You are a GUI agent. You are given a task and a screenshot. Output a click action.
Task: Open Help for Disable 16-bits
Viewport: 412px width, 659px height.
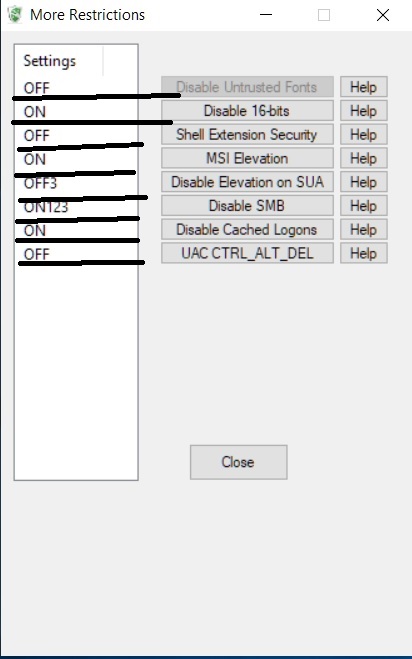pos(364,111)
